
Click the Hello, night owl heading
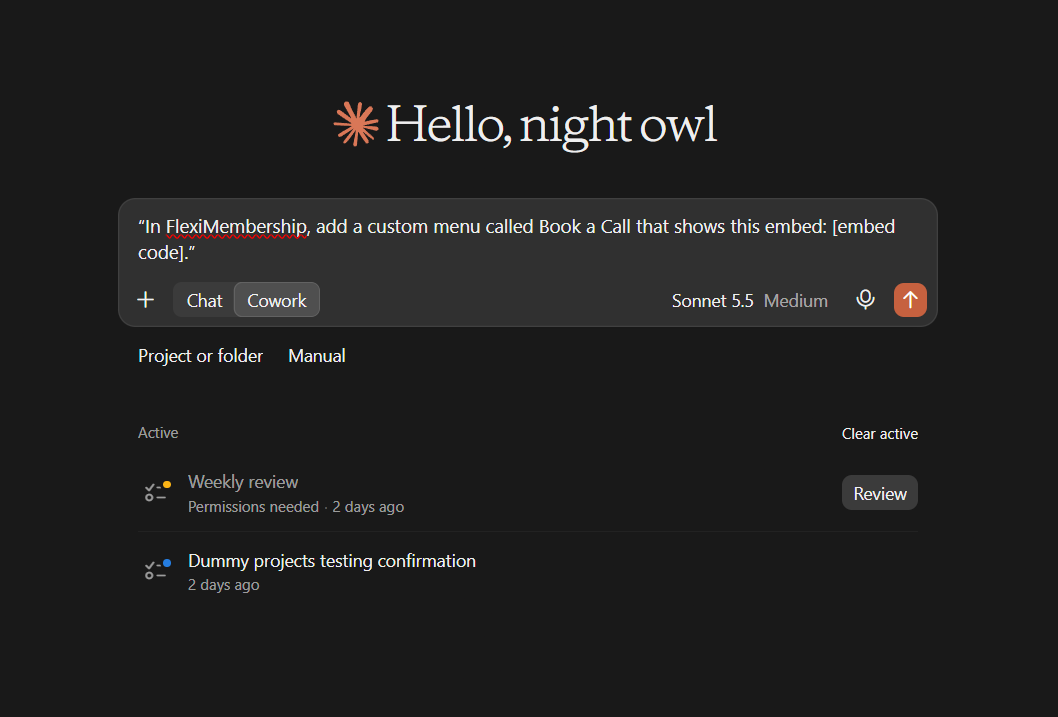coord(551,125)
